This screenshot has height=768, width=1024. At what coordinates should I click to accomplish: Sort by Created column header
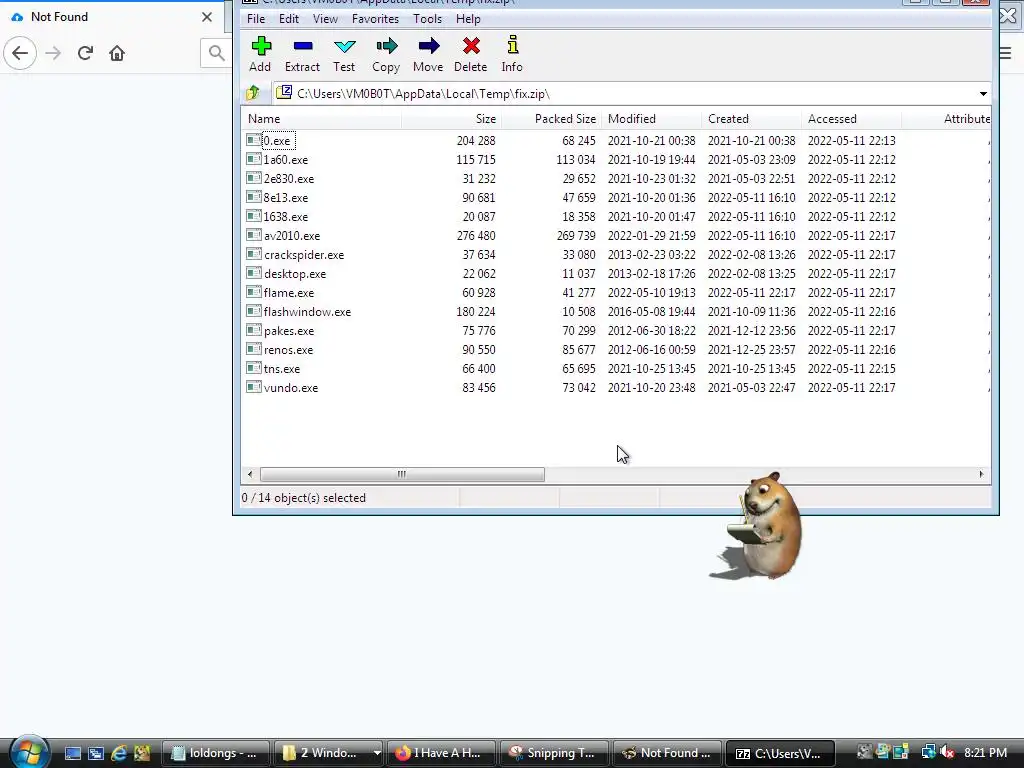(x=751, y=119)
